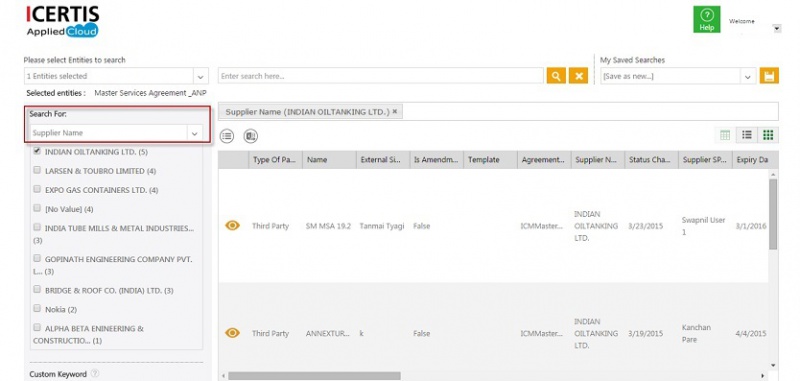Click the Is Amendm... column header
Image resolution: width=800 pixels, height=381 pixels.
tap(437, 160)
